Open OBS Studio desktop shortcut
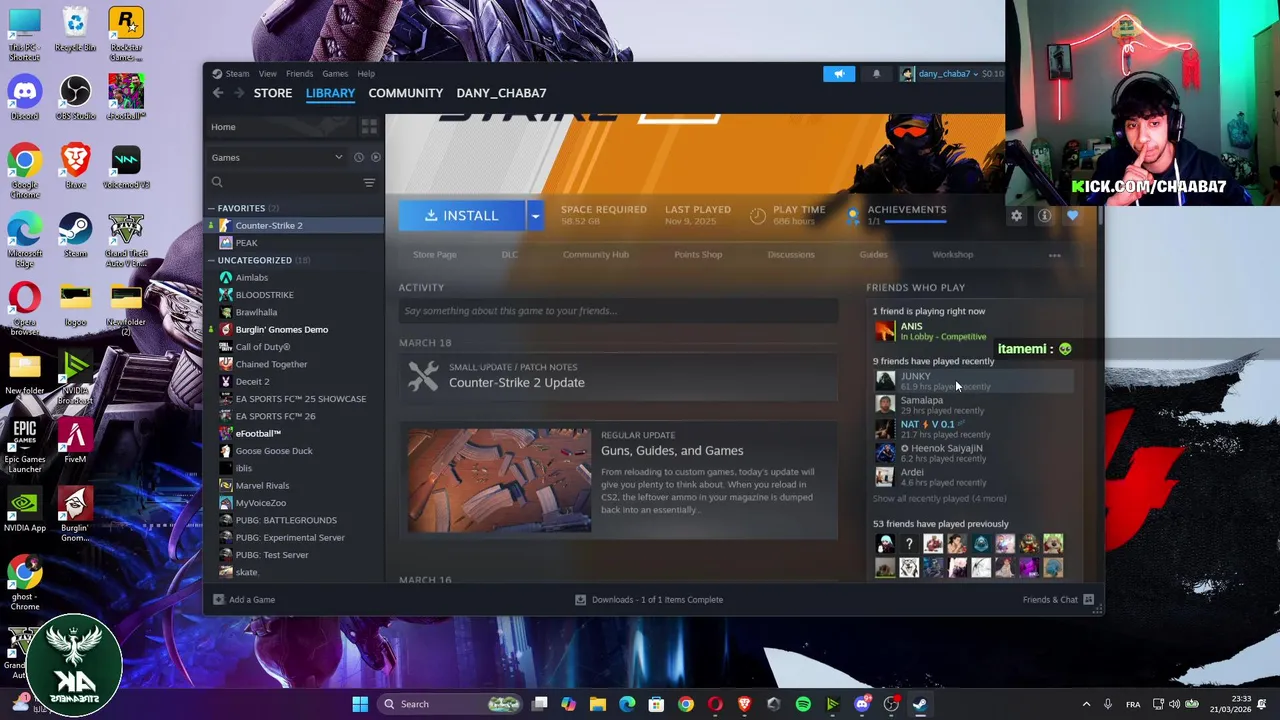Viewport: 1280px width, 720px height. pos(75,98)
